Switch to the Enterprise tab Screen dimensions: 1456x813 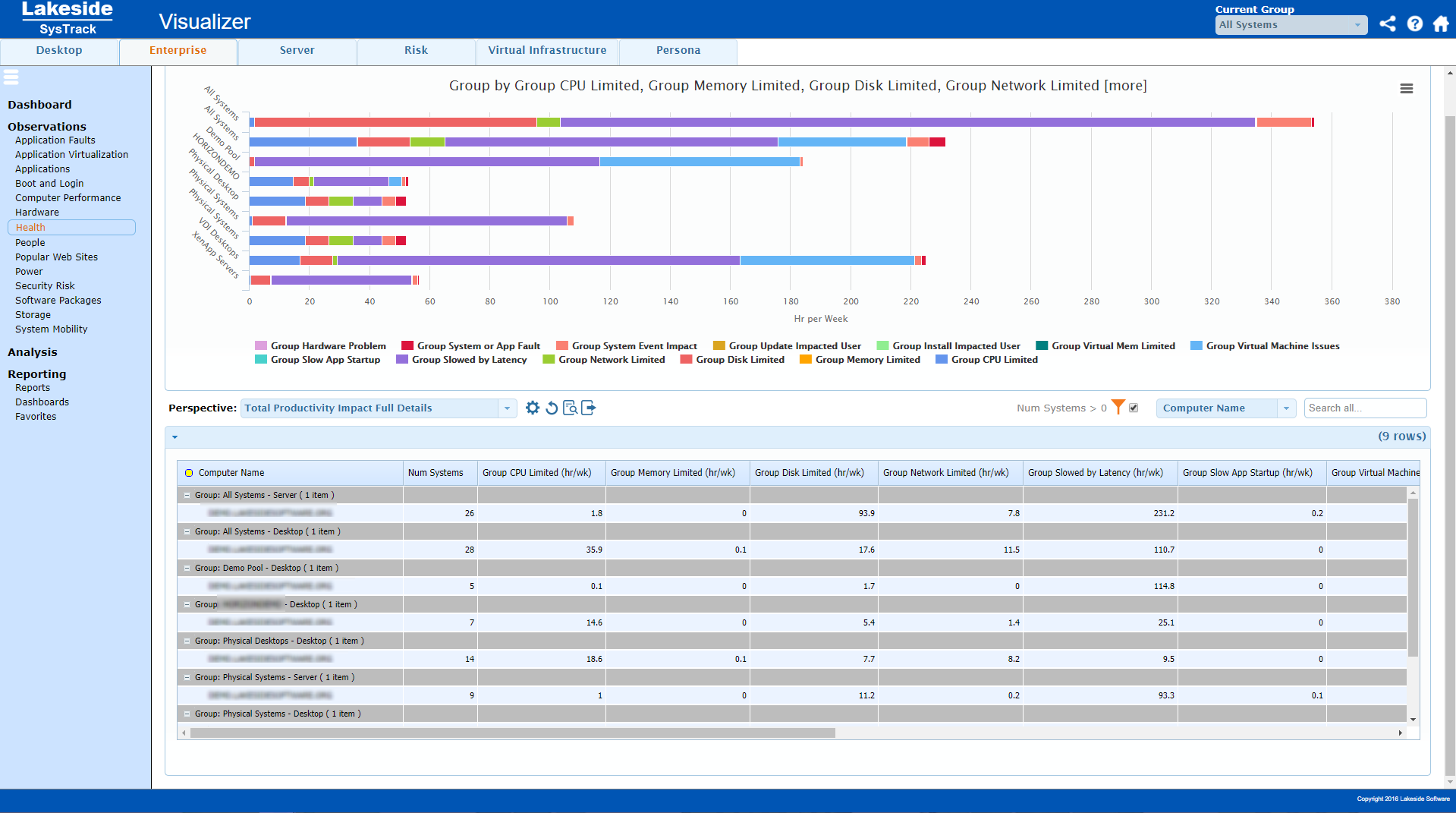178,51
